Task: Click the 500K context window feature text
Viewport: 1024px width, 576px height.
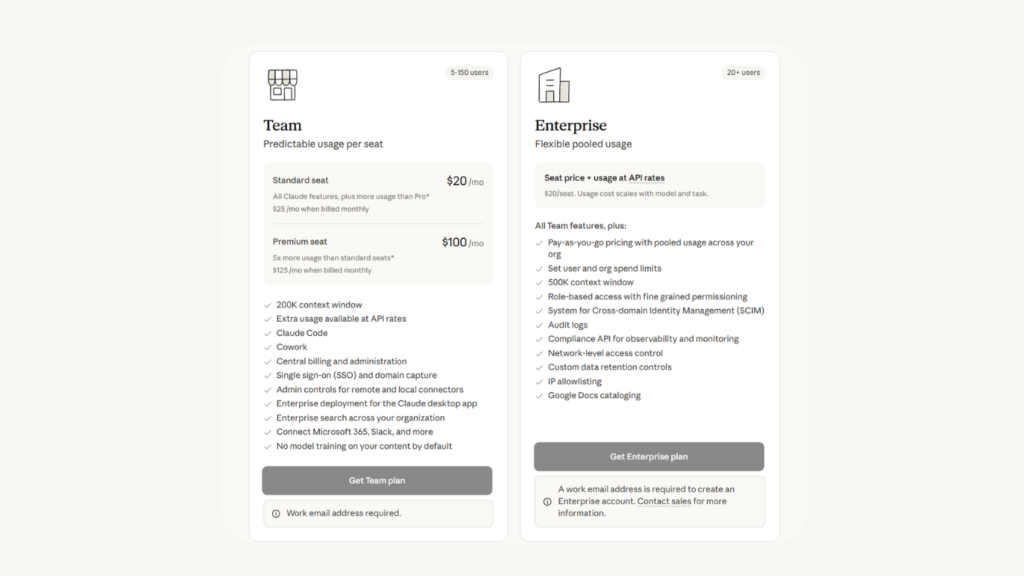Action: click(591, 282)
